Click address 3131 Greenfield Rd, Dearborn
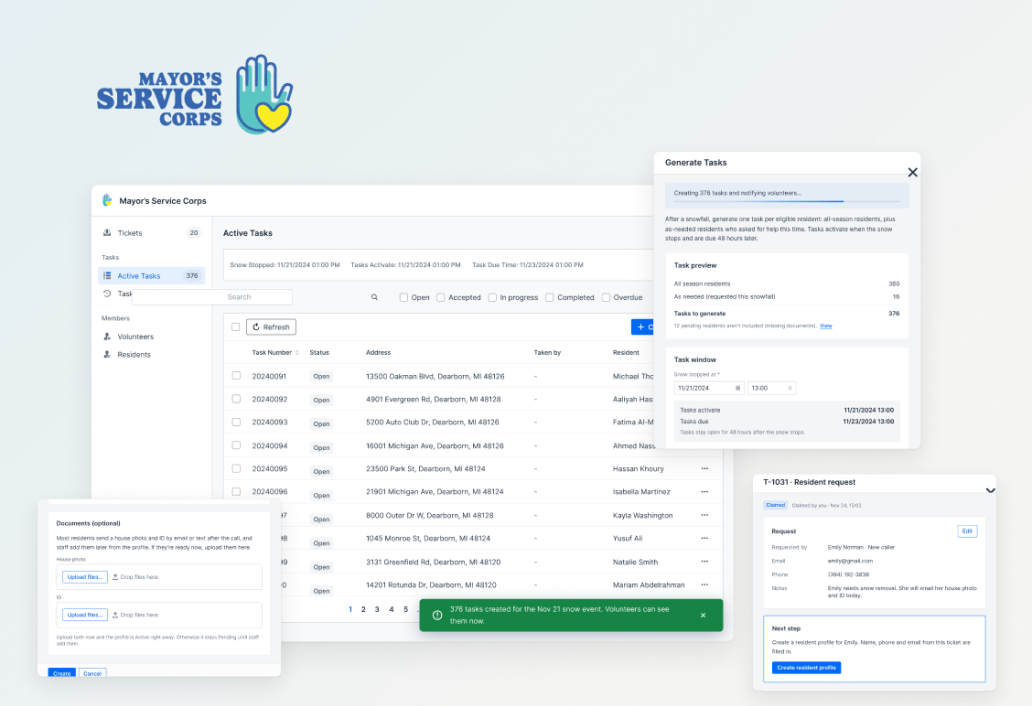 (433, 563)
